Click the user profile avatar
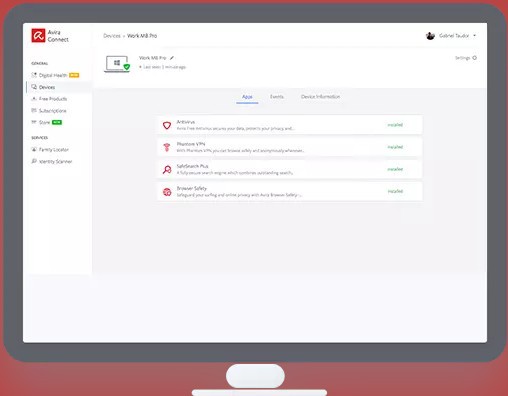 click(430, 36)
